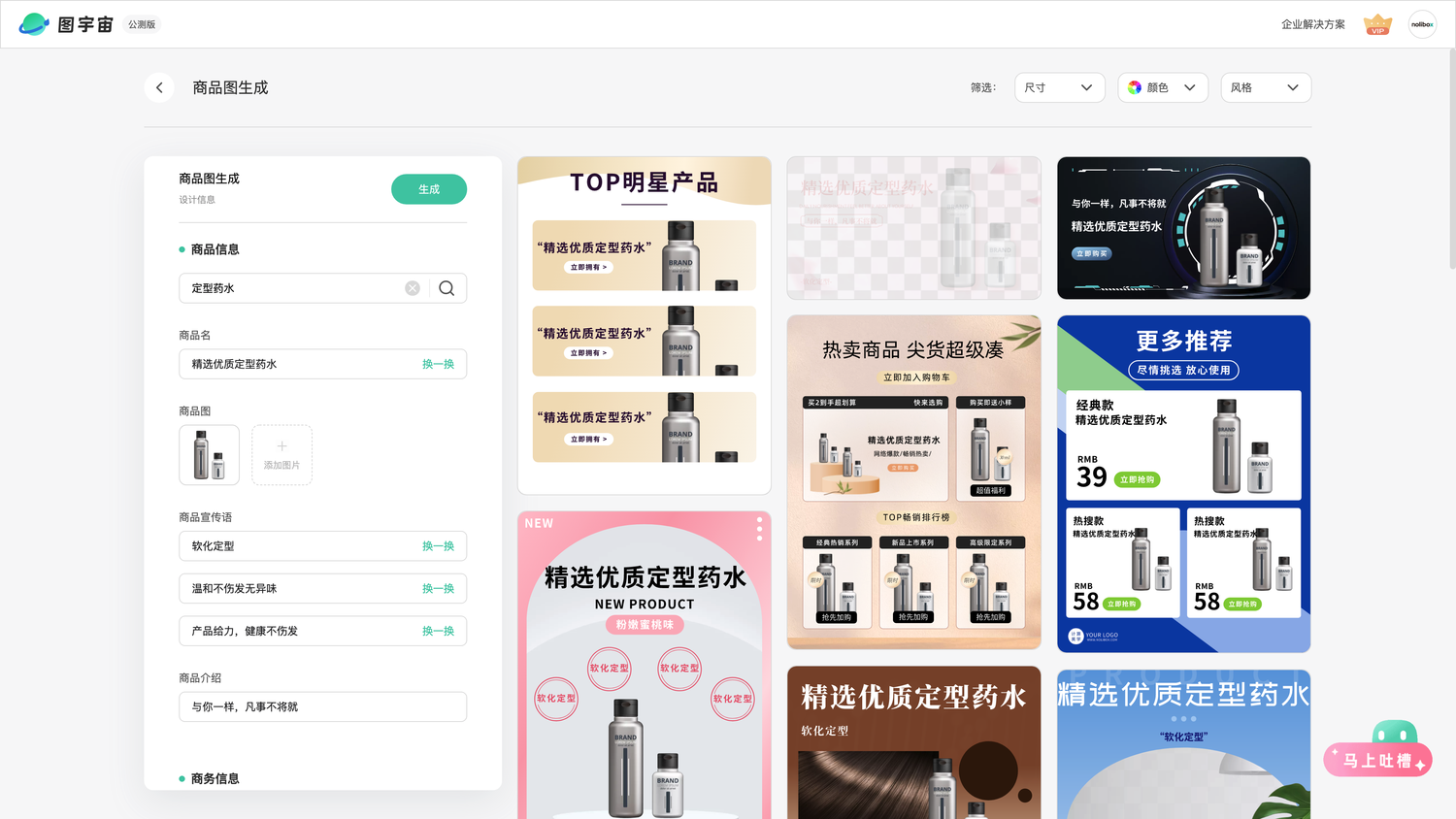Open the nolibox user avatar
The image size is (1456, 819).
pyautogui.click(x=1422, y=24)
